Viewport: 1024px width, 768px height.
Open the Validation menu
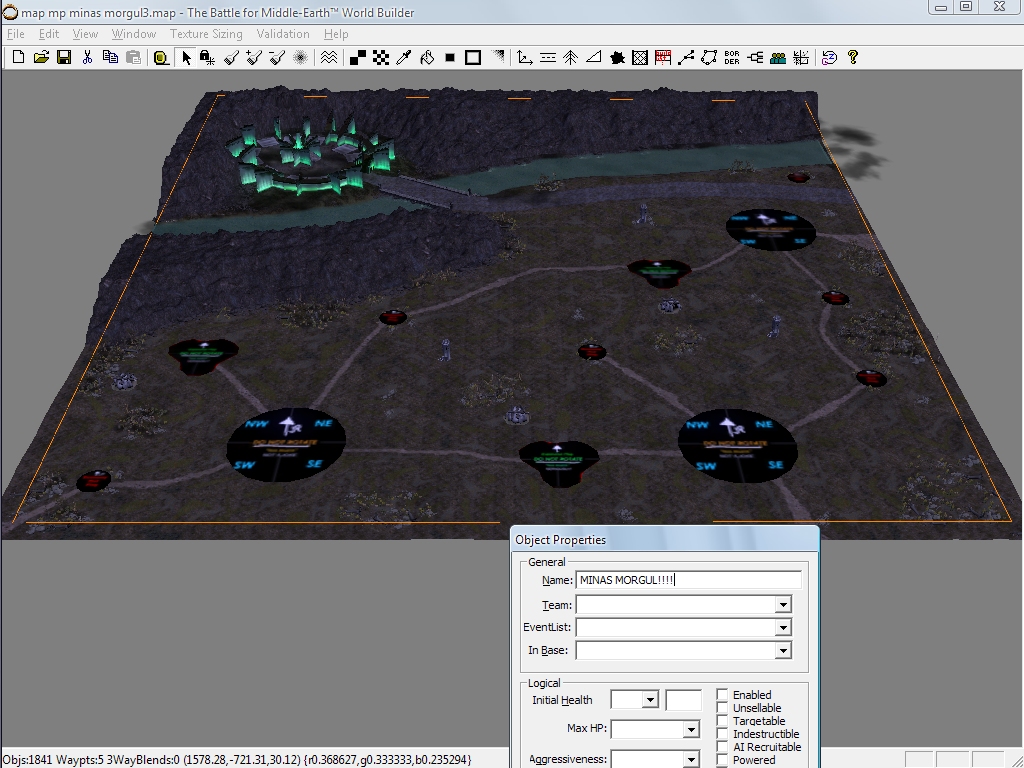[283, 34]
